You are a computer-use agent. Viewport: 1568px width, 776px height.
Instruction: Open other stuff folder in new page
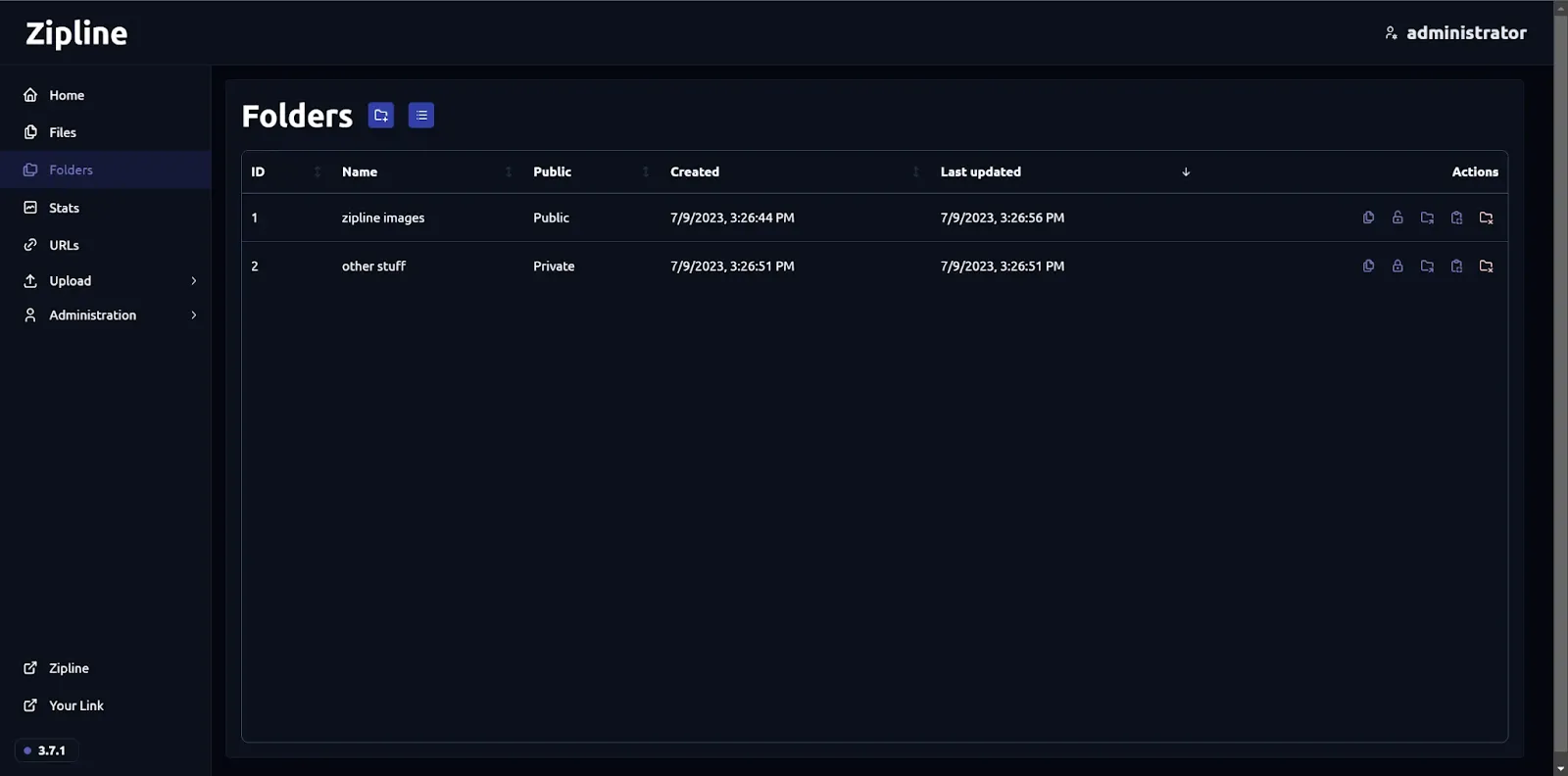coord(1427,266)
